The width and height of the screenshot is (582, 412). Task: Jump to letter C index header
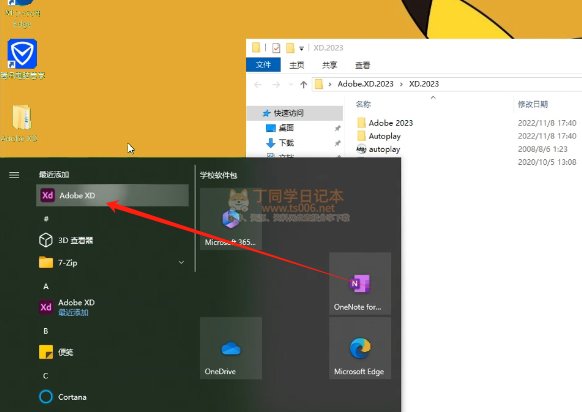(46, 376)
